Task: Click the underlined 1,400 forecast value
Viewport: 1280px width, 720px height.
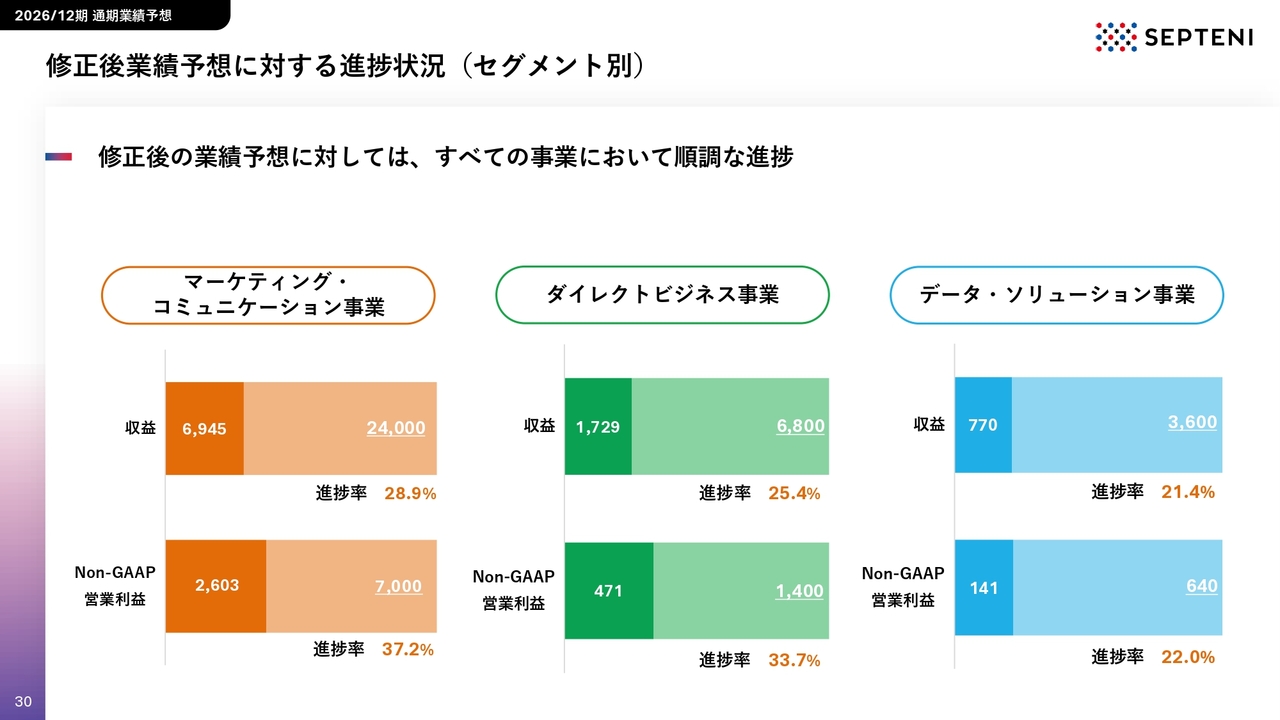Action: 800,591
